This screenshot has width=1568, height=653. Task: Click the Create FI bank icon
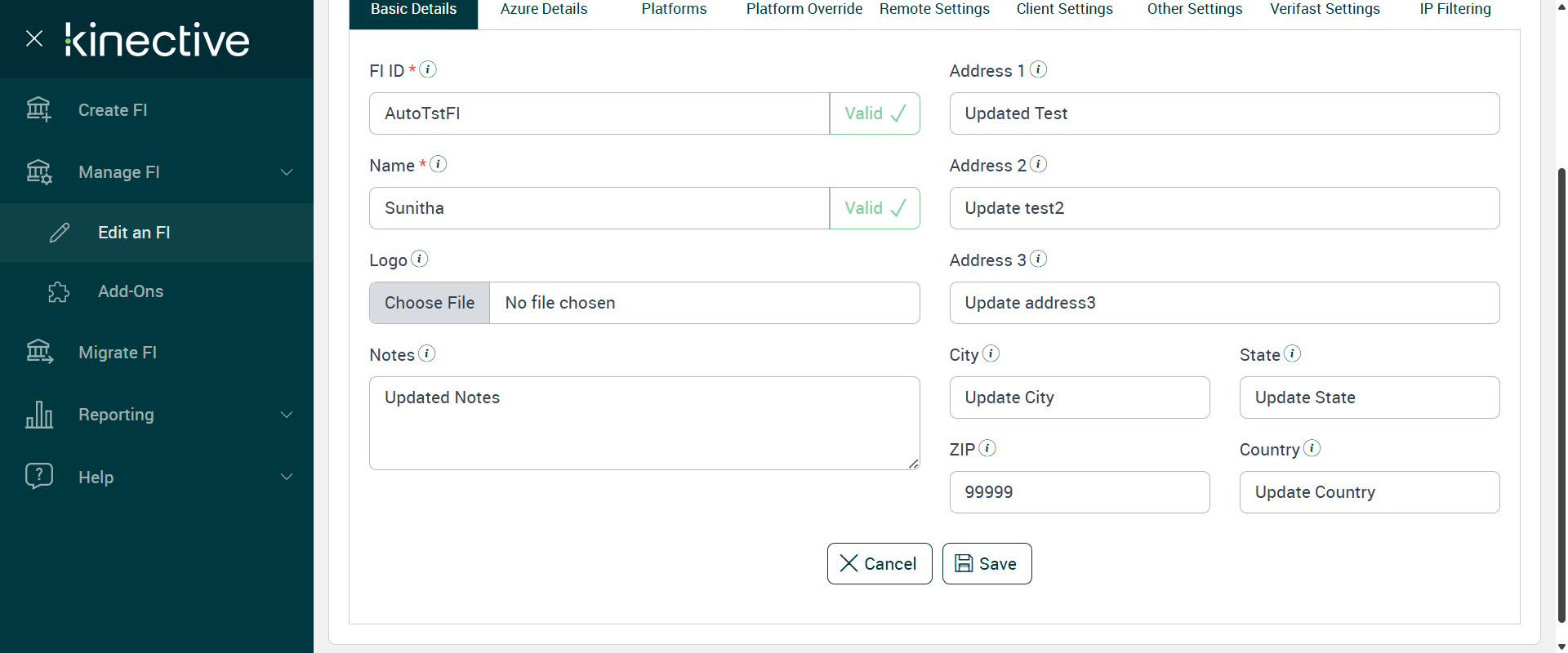click(x=38, y=109)
